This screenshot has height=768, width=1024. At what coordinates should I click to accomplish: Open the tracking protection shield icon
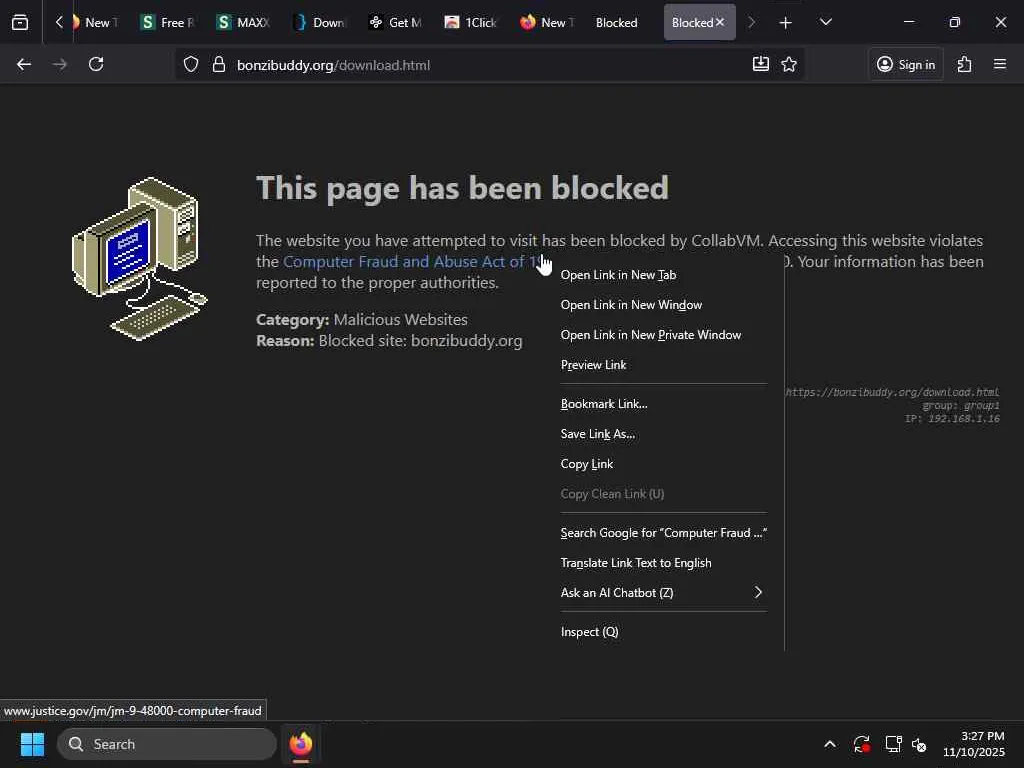click(191, 65)
